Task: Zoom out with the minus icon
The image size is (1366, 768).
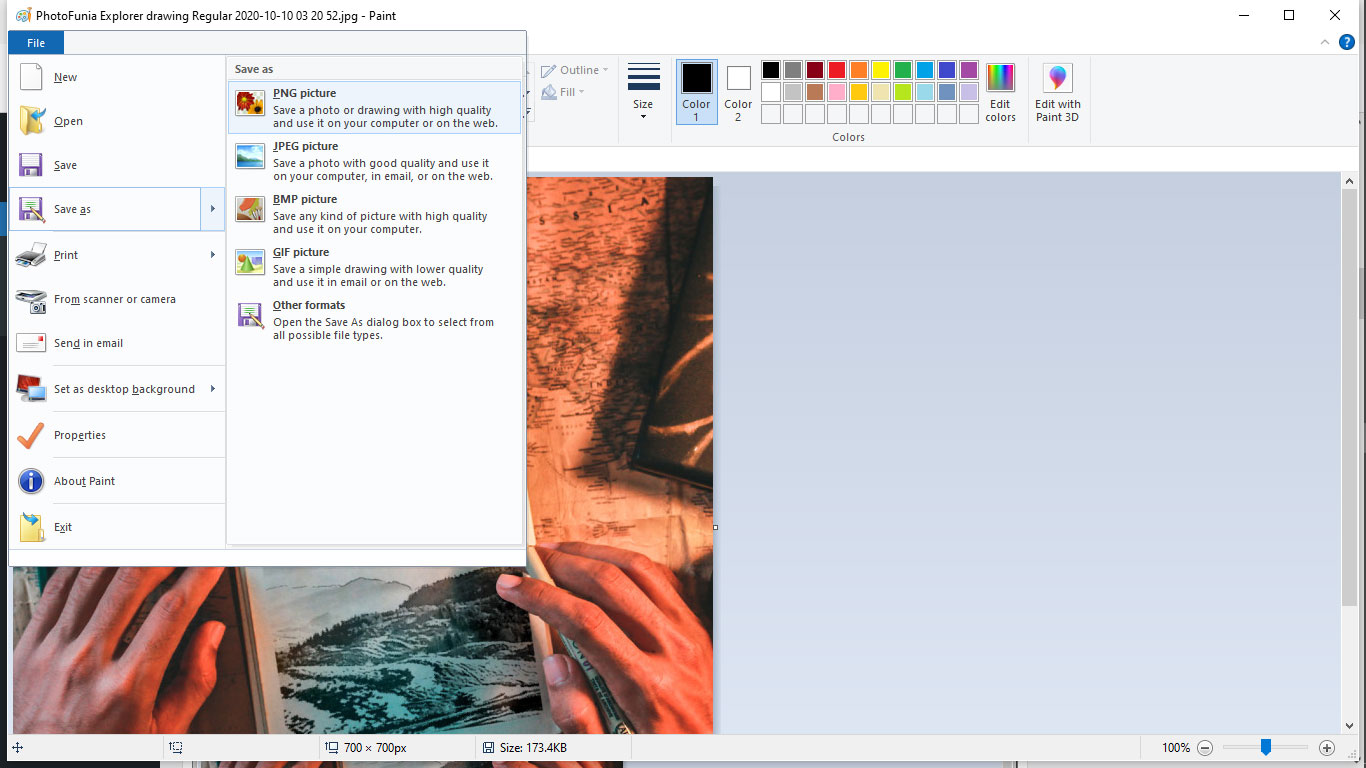Action: [x=1204, y=747]
